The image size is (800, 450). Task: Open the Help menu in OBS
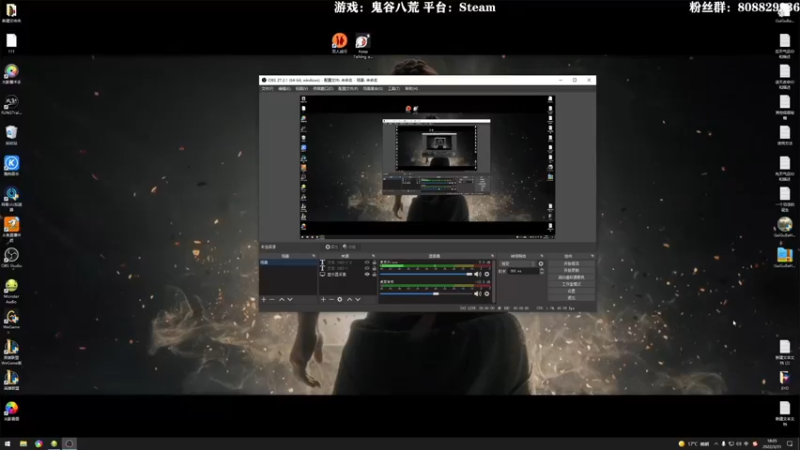(x=411, y=89)
